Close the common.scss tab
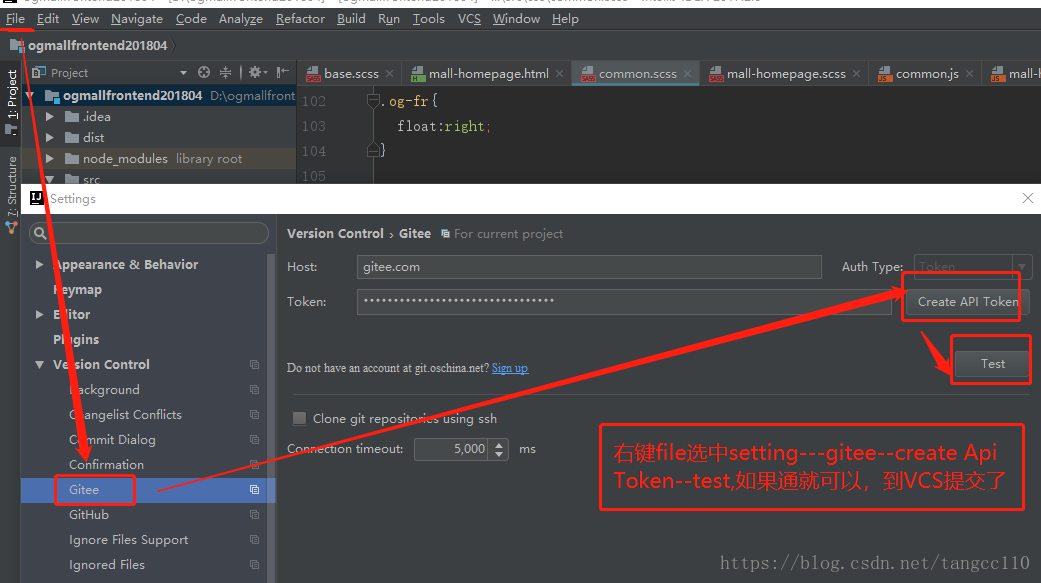Viewport: 1041px width, 583px height. click(x=688, y=74)
